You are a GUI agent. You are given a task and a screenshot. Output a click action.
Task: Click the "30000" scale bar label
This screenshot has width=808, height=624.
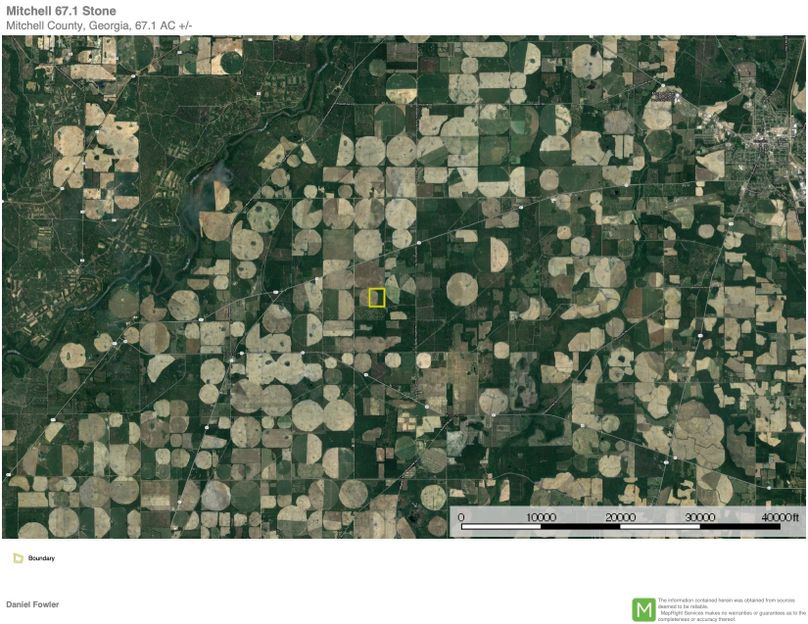(699, 516)
